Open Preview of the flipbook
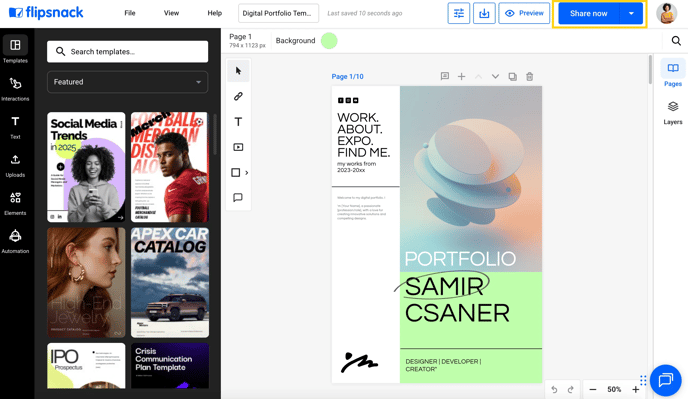The width and height of the screenshot is (688, 399). click(x=524, y=13)
